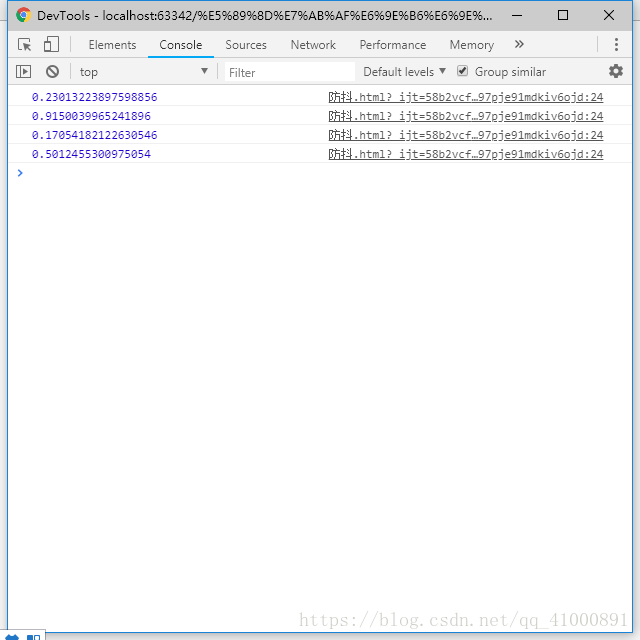Toggle the device toolbar icon
Image resolution: width=640 pixels, height=640 pixels.
click(x=51, y=44)
